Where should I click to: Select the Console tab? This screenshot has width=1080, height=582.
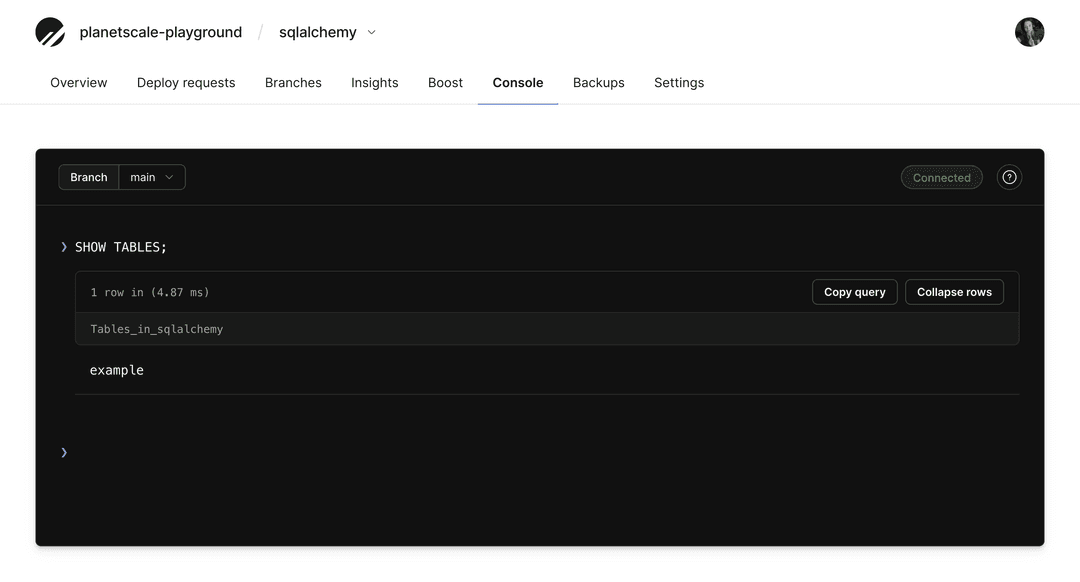point(517,83)
